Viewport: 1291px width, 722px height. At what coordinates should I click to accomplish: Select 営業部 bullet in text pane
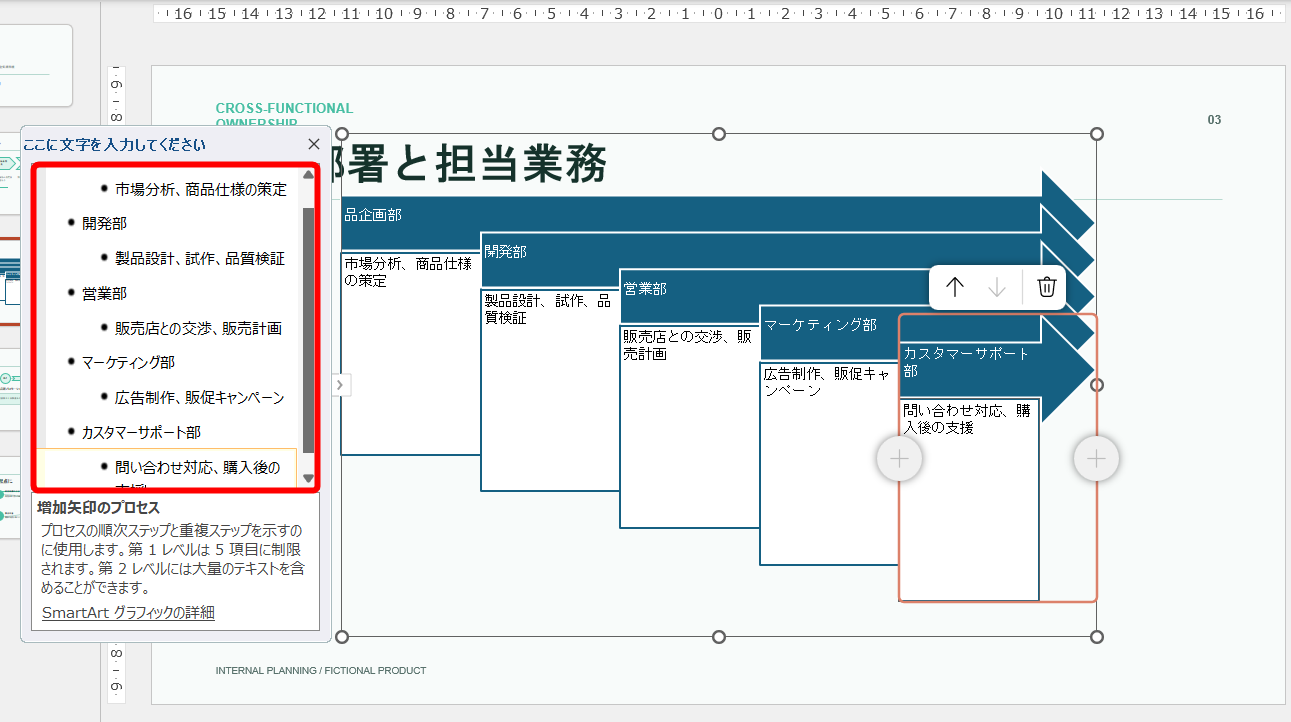pos(104,293)
